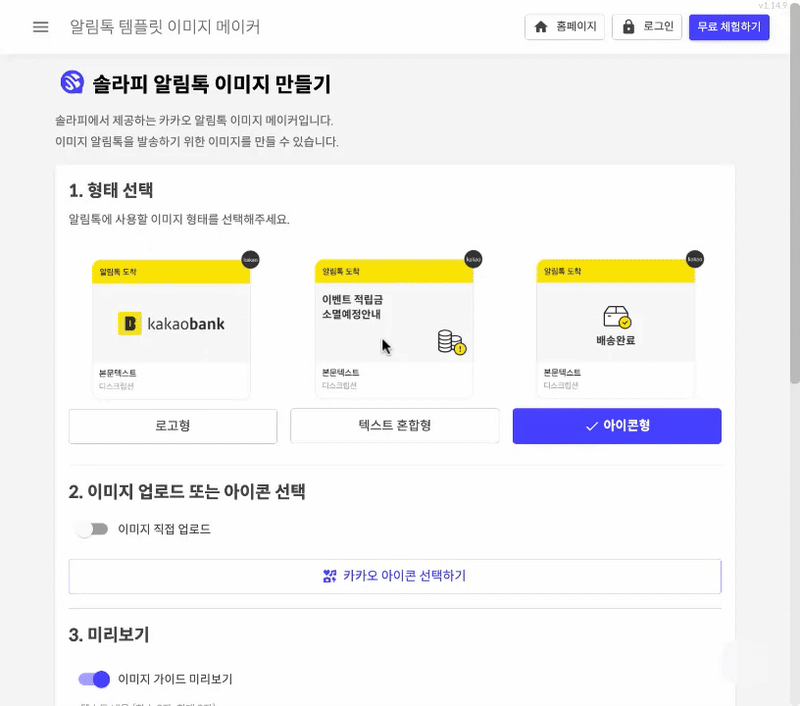Select the 텍스트 혼합형 template type
Image resolution: width=800 pixels, height=706 pixels.
click(394, 425)
